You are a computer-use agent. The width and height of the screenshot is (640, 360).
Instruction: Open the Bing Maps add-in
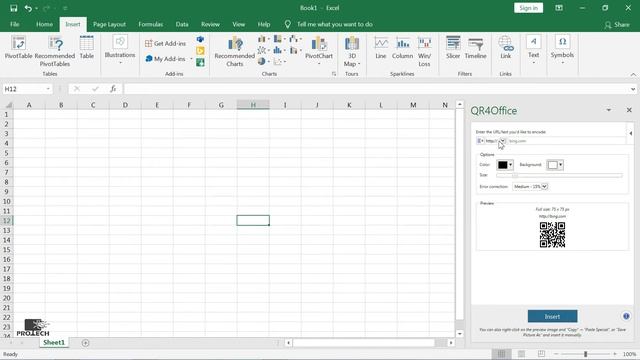pyautogui.click(x=200, y=51)
